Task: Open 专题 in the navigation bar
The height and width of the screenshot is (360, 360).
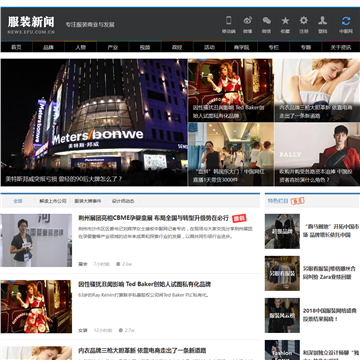Action: pos(306,47)
